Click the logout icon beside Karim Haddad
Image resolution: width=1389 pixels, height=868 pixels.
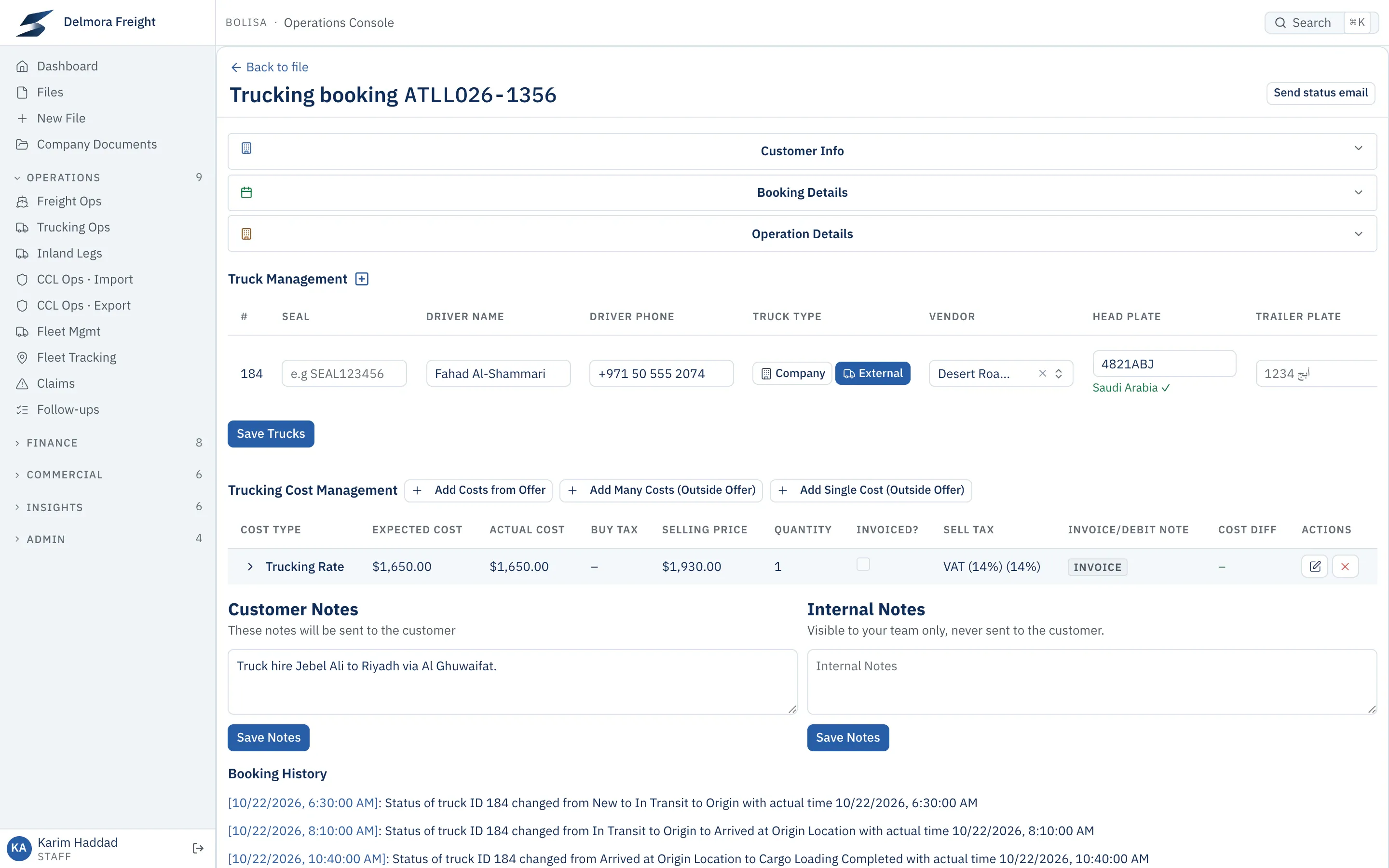(x=198, y=848)
